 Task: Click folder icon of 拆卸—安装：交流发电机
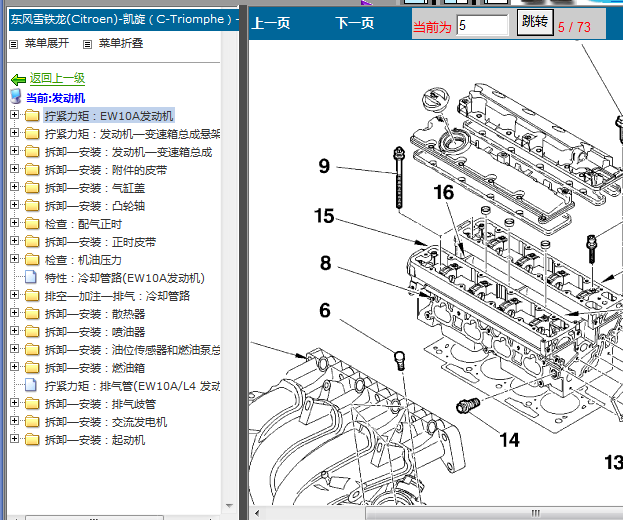click(32, 421)
